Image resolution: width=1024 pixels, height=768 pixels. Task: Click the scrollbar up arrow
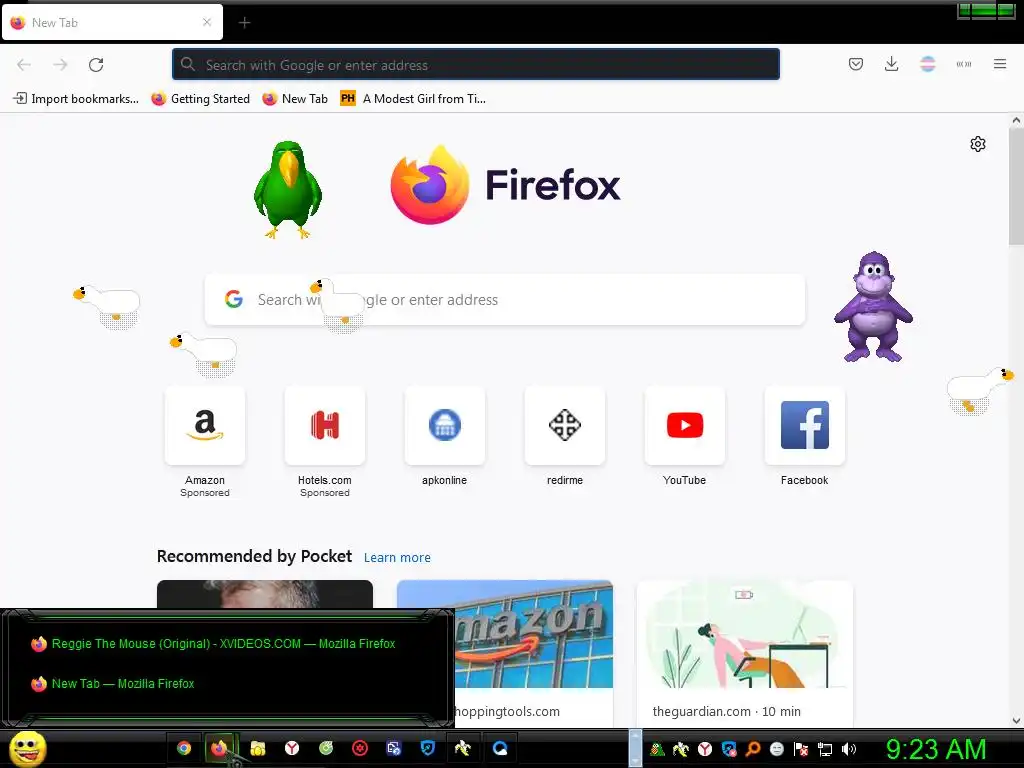(1016, 120)
